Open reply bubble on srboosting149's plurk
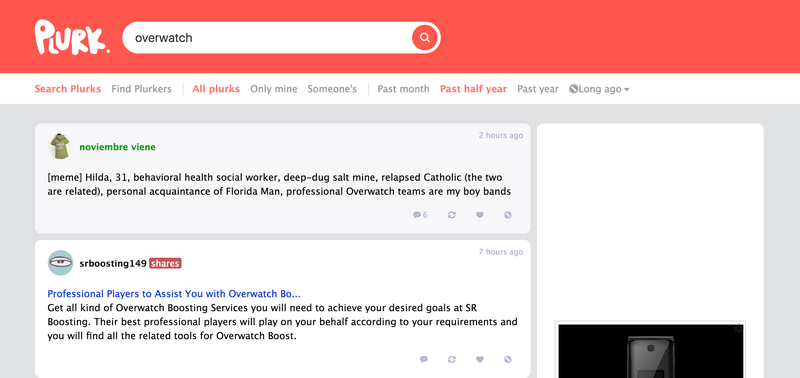 click(x=423, y=360)
